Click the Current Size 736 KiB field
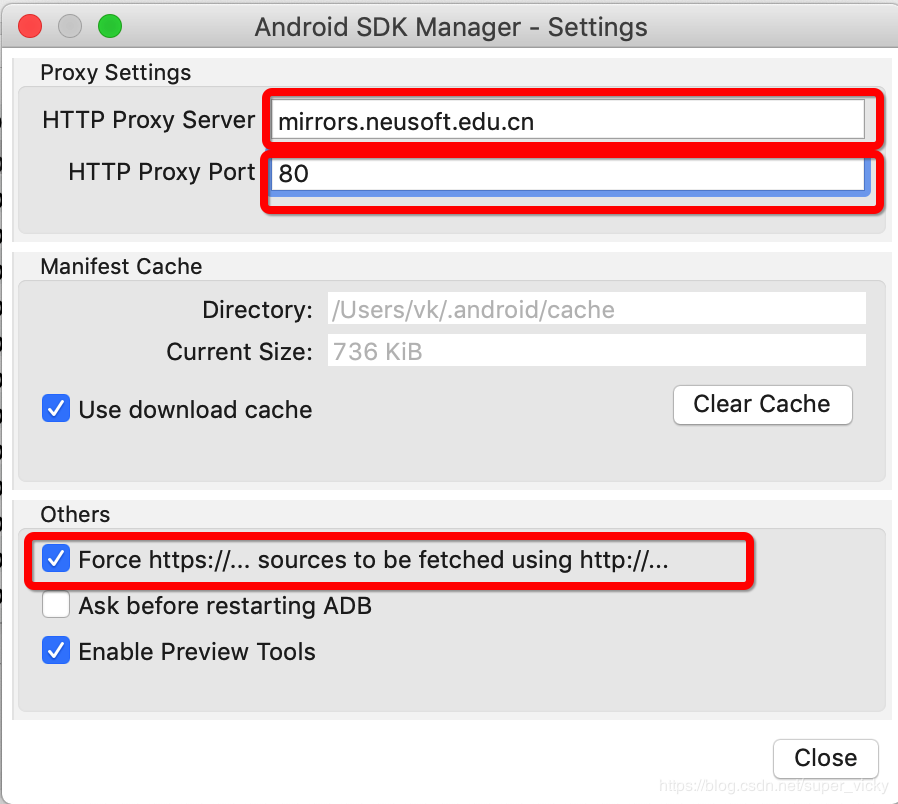The height and width of the screenshot is (804, 898). 596,350
